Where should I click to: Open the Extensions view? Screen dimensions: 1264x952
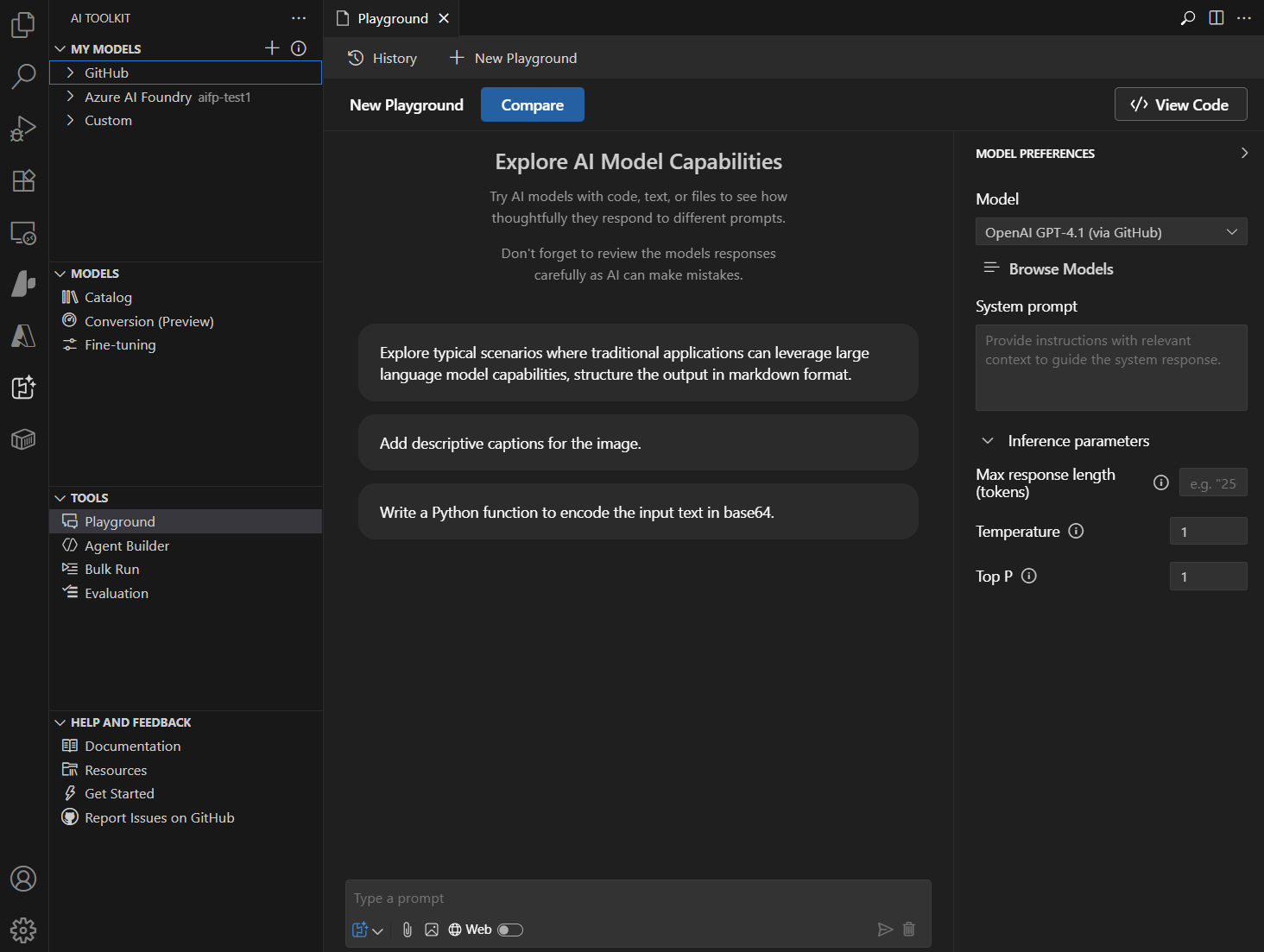[x=22, y=180]
